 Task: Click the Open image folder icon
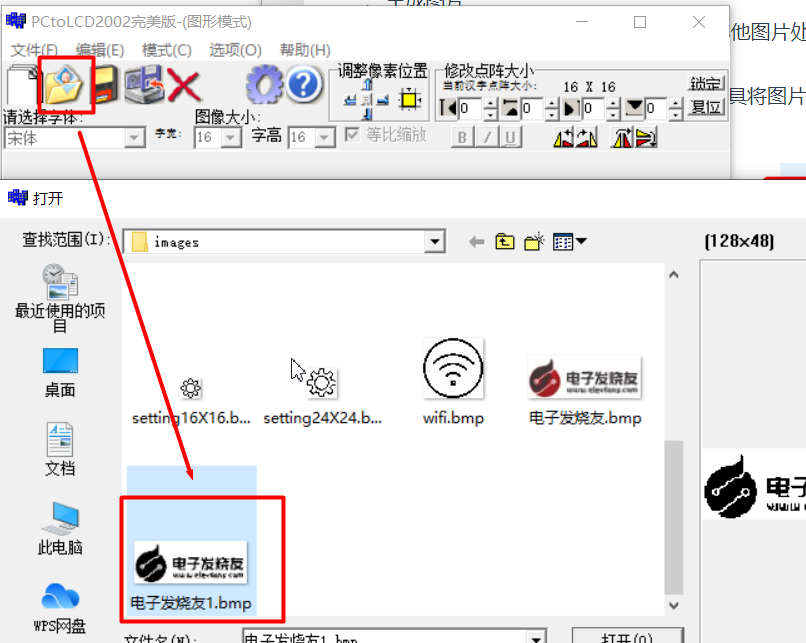click(64, 84)
